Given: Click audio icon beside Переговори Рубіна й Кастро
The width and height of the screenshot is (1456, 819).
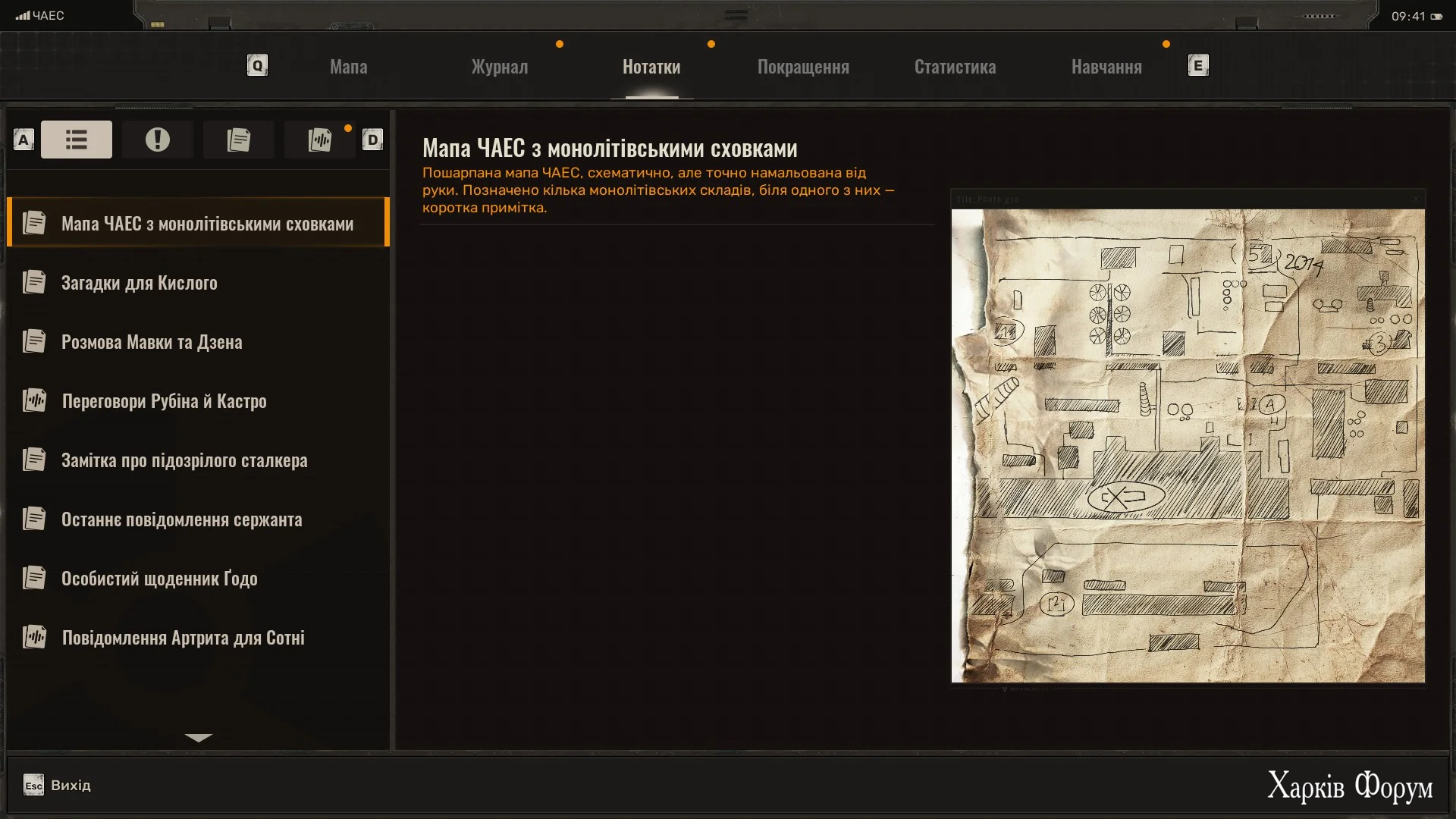Looking at the screenshot, I should coord(34,400).
